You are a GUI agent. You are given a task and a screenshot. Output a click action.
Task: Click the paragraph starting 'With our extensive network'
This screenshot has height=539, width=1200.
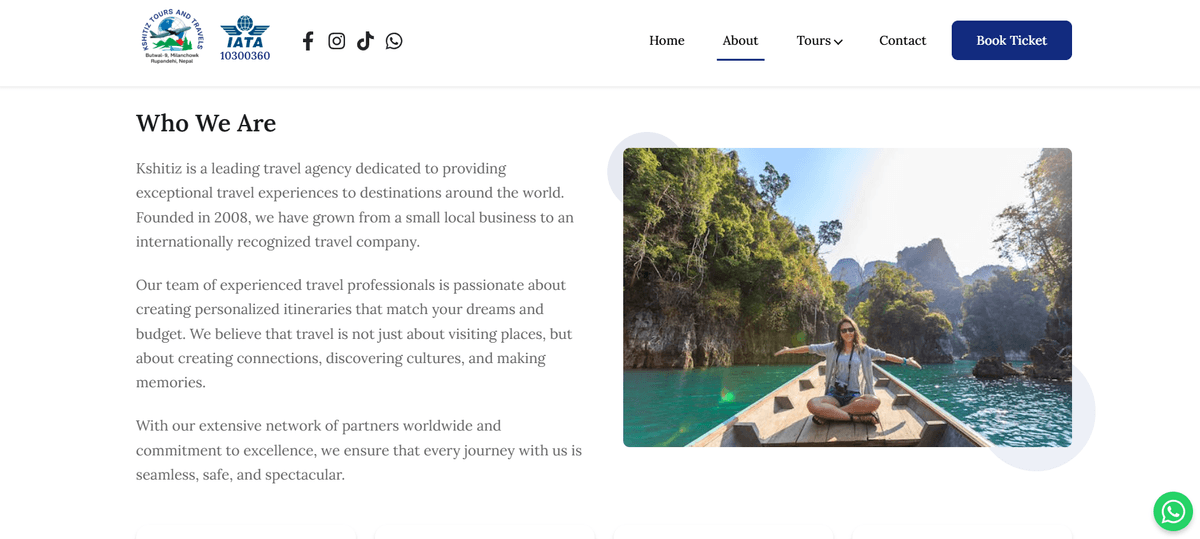click(359, 450)
